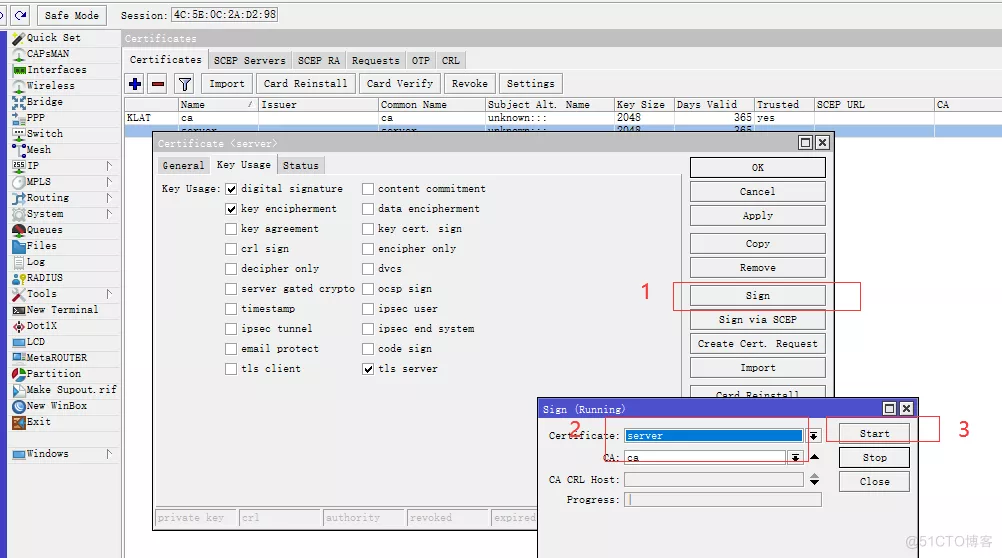This screenshot has height=558, width=1002.
Task: Uncheck the tls server checkbox
Action: [369, 369]
